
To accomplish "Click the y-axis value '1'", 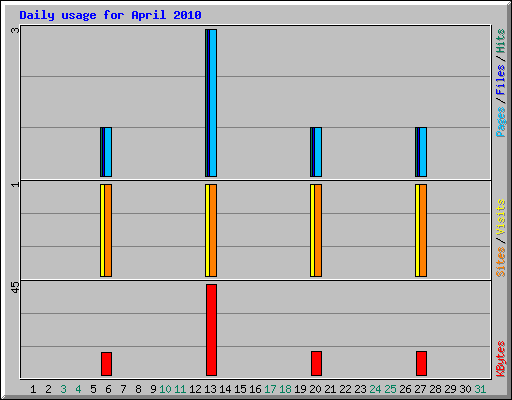I will click(x=15, y=184).
